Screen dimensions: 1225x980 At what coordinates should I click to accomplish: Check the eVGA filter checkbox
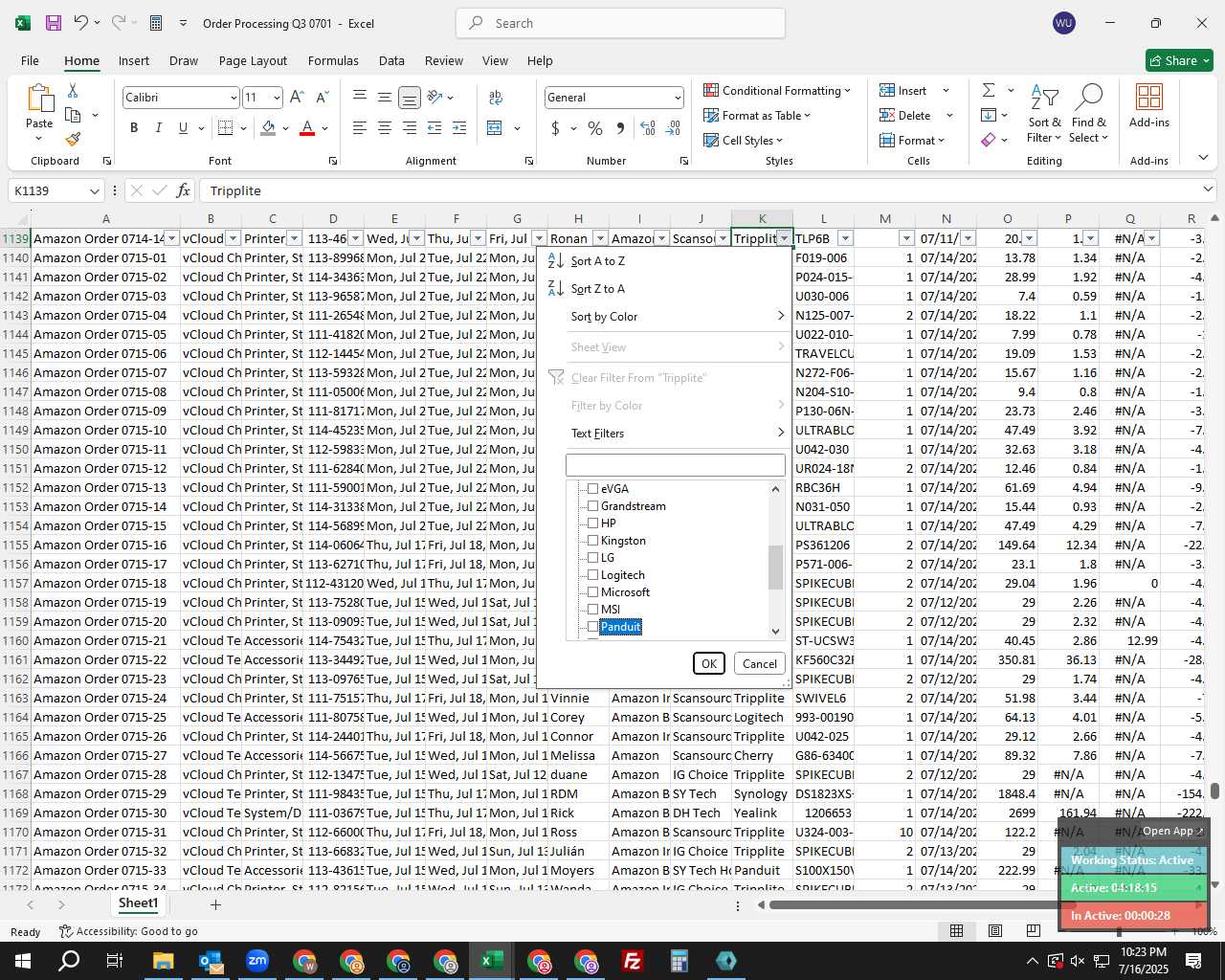tap(593, 489)
